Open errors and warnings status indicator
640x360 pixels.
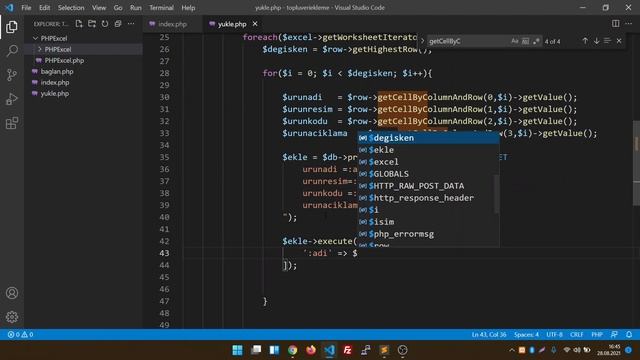20,335
